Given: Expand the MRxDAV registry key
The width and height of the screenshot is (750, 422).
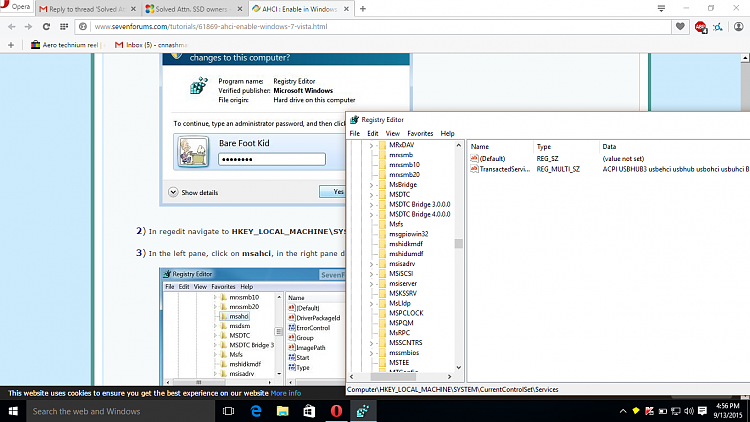Looking at the screenshot, I should pyautogui.click(x=371, y=145).
